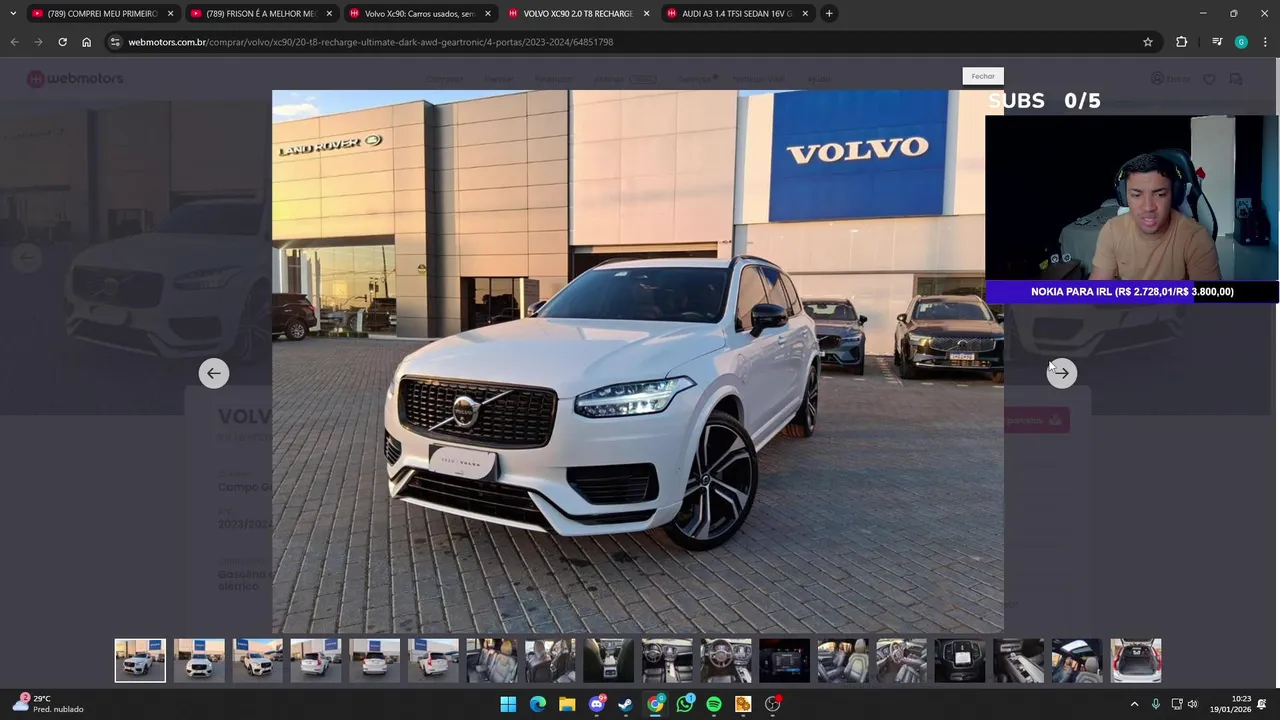This screenshot has height=720, width=1280.
Task: View site information icon in address bar
Action: coord(115,42)
